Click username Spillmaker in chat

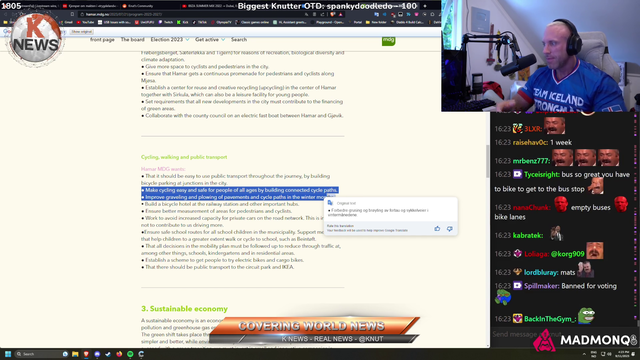coord(541,286)
